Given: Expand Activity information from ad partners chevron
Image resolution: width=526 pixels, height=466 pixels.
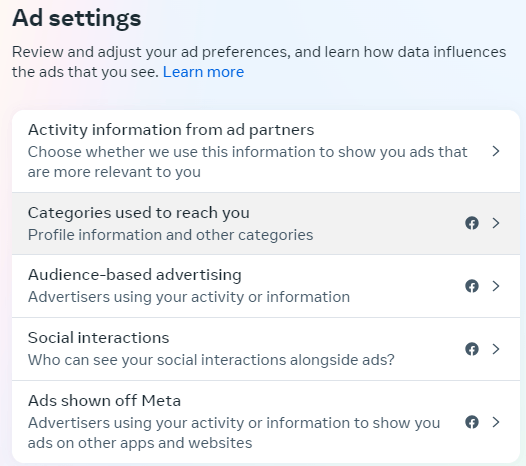Looking at the screenshot, I should tap(496, 151).
